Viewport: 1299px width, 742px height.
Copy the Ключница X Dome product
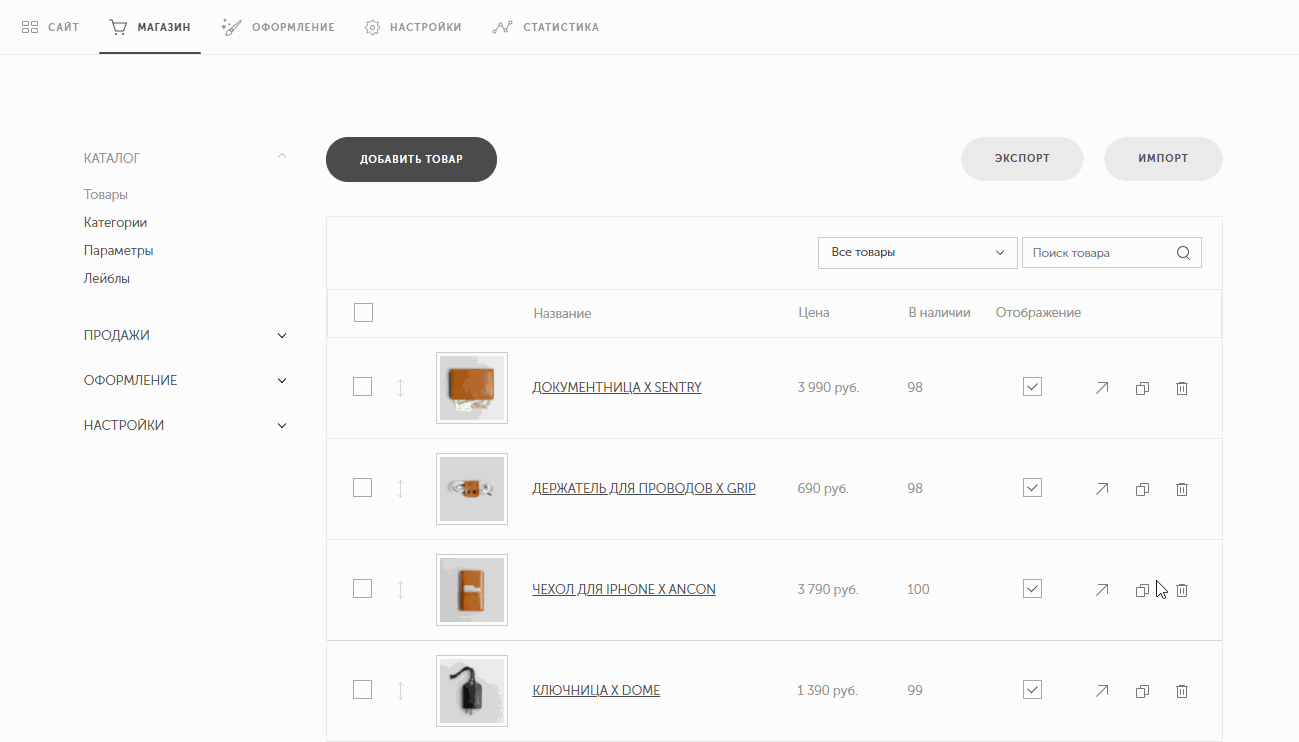click(x=1142, y=691)
